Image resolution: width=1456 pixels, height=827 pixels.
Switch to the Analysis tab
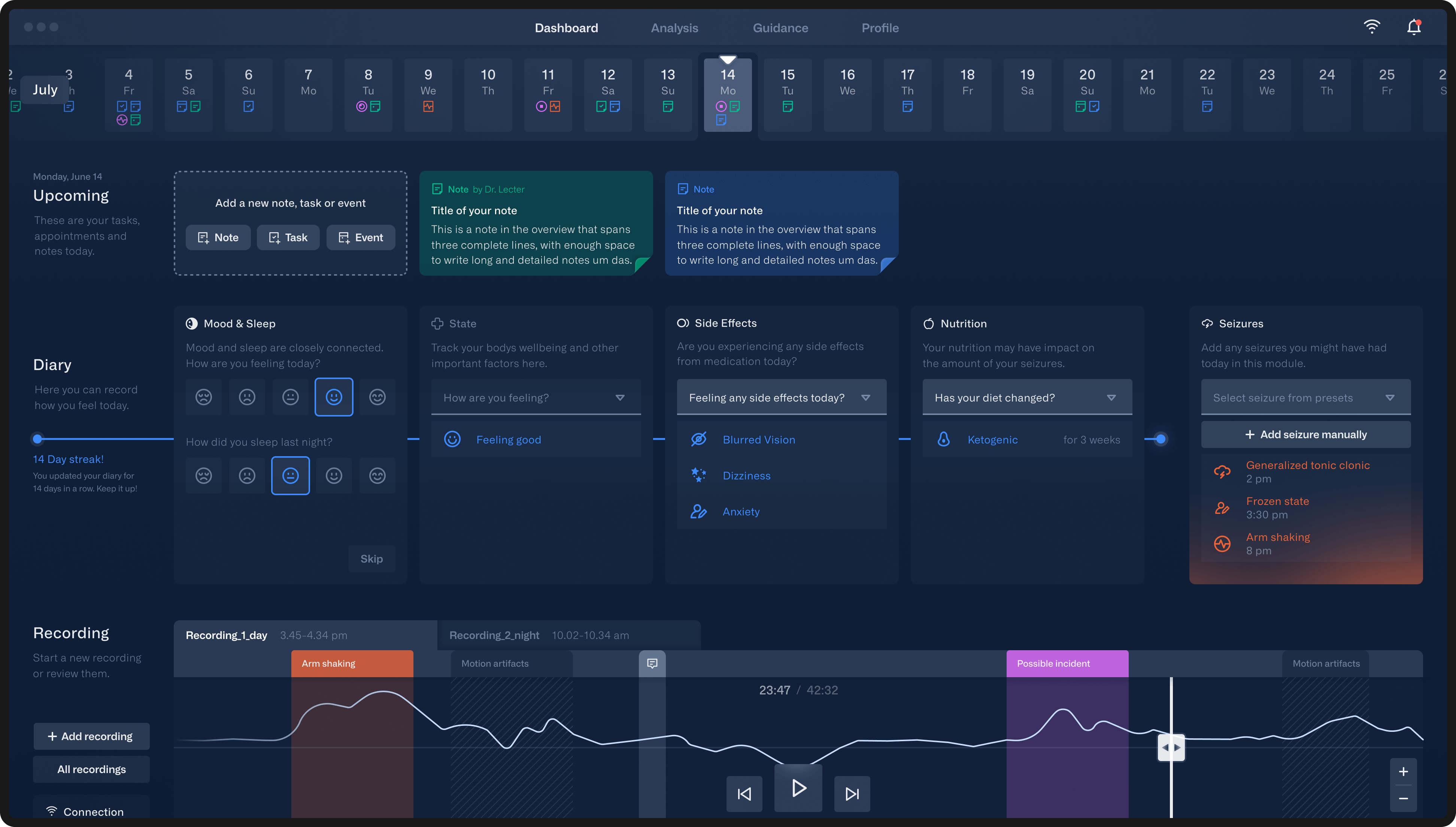pos(674,27)
